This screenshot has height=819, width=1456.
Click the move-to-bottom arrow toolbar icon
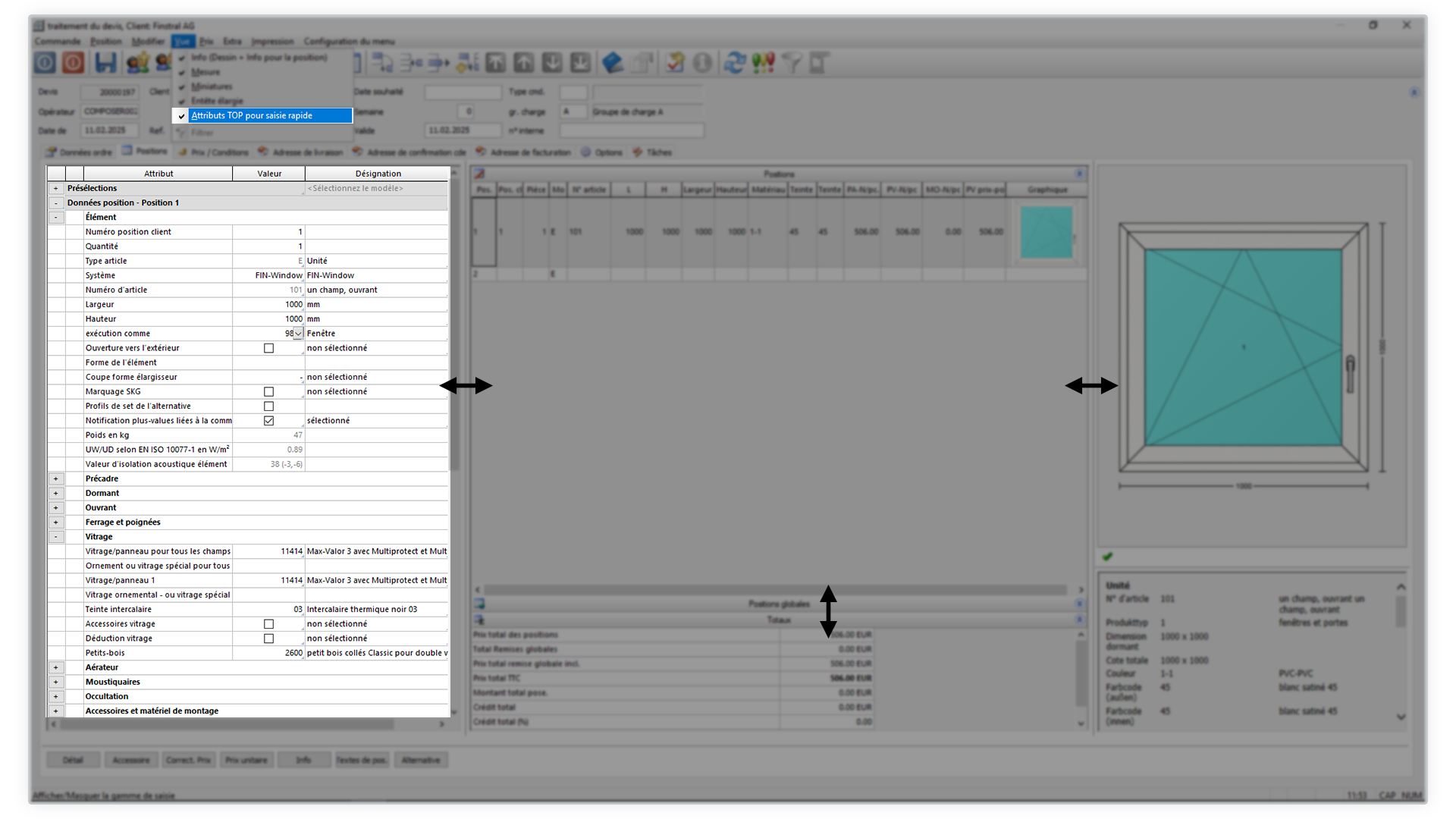pyautogui.click(x=580, y=62)
